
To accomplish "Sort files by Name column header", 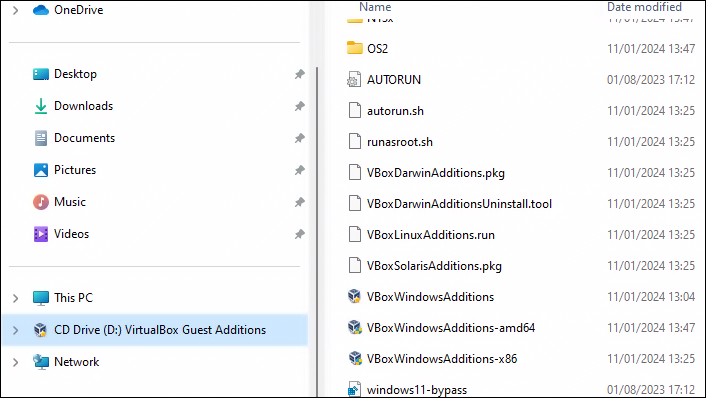I will [x=375, y=7].
